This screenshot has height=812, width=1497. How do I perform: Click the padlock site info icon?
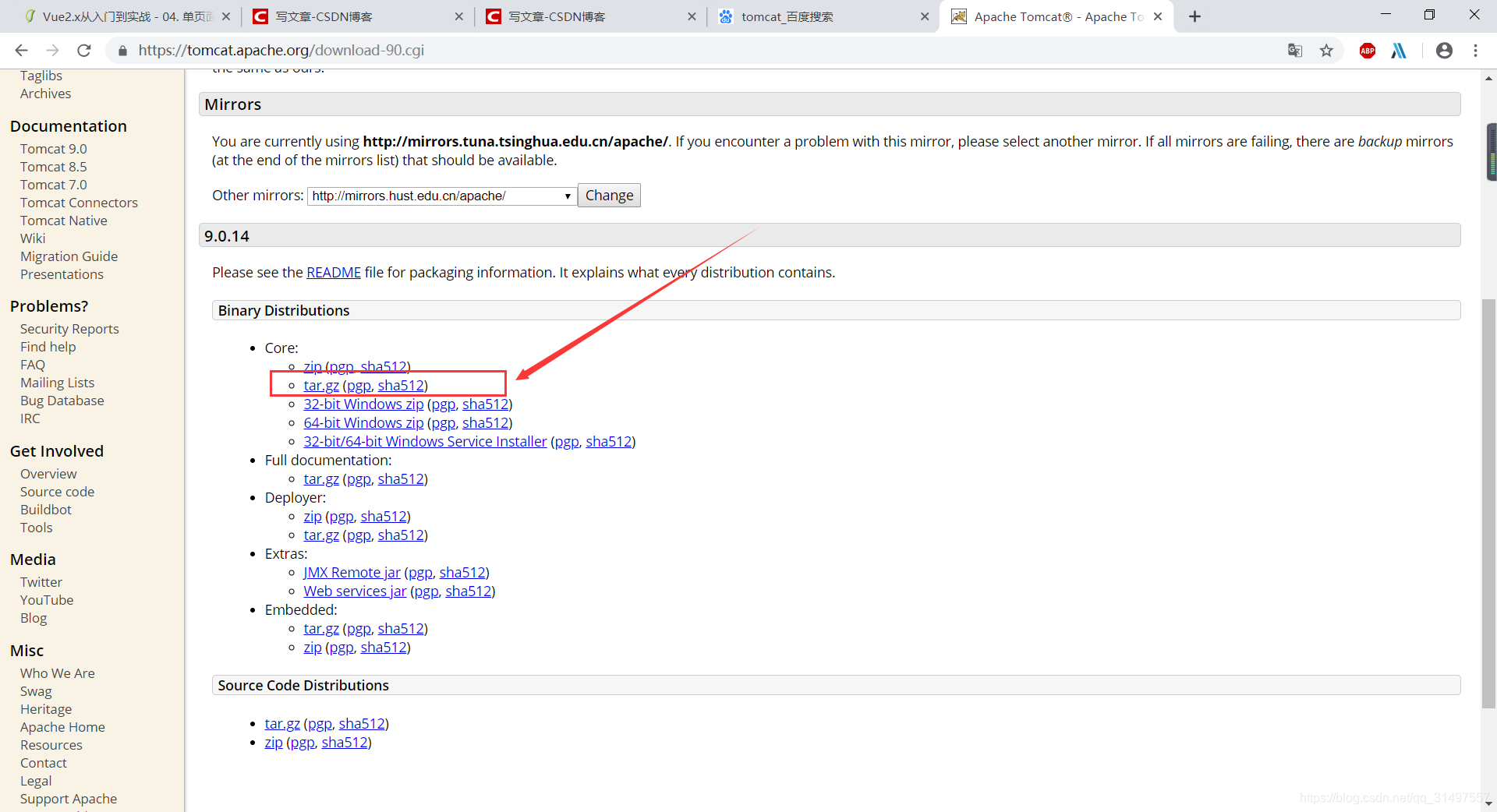click(122, 51)
